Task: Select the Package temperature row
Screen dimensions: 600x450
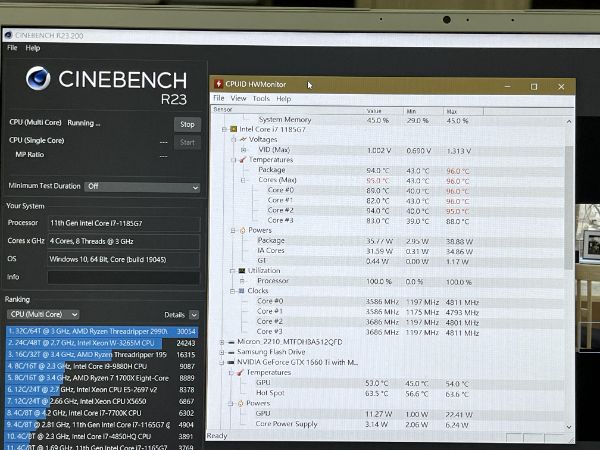Action: point(388,170)
